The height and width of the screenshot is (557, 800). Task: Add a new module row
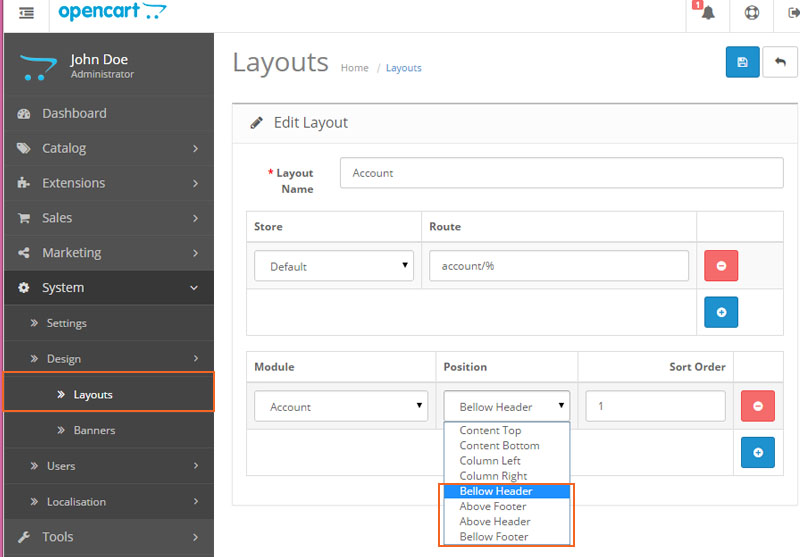757,453
